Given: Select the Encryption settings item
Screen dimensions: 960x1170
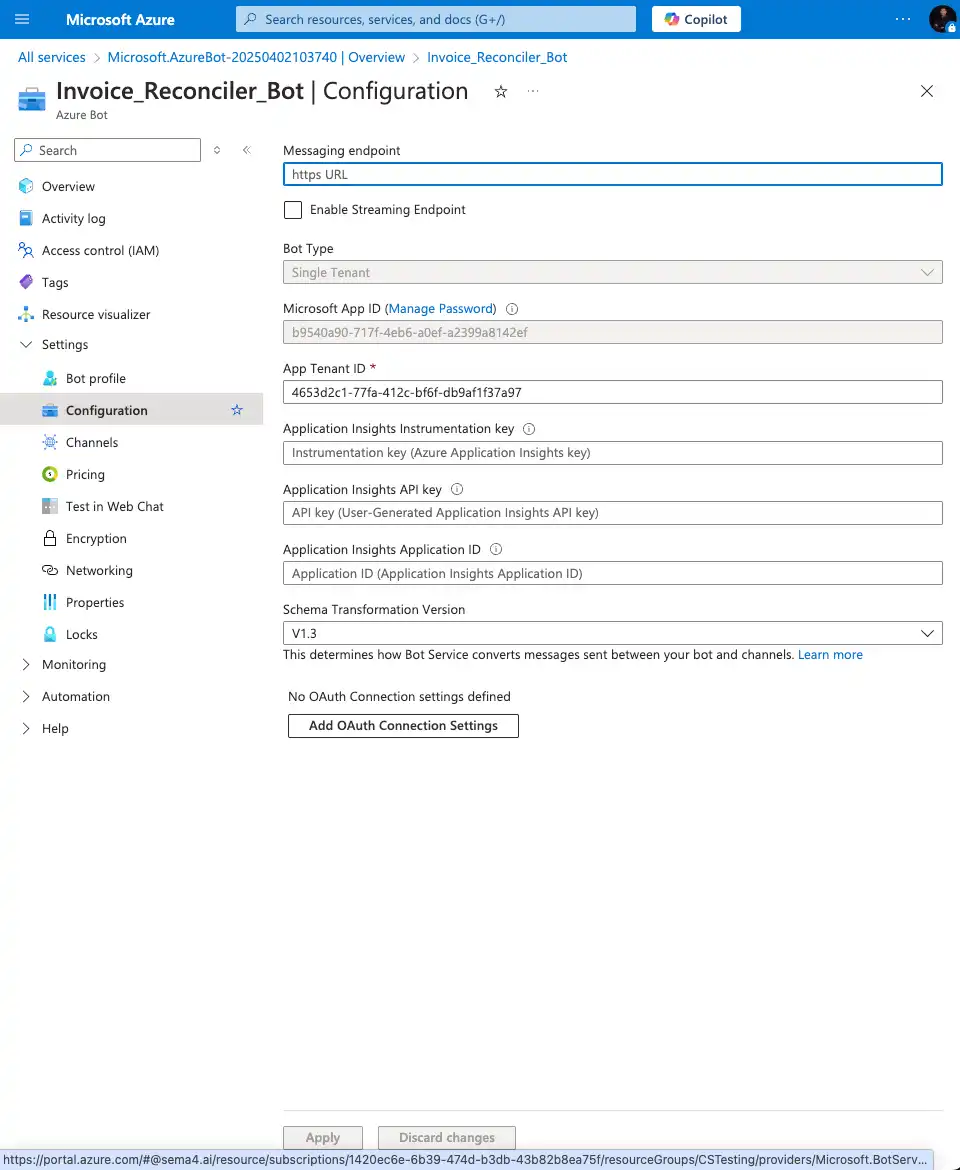Looking at the screenshot, I should (x=95, y=538).
